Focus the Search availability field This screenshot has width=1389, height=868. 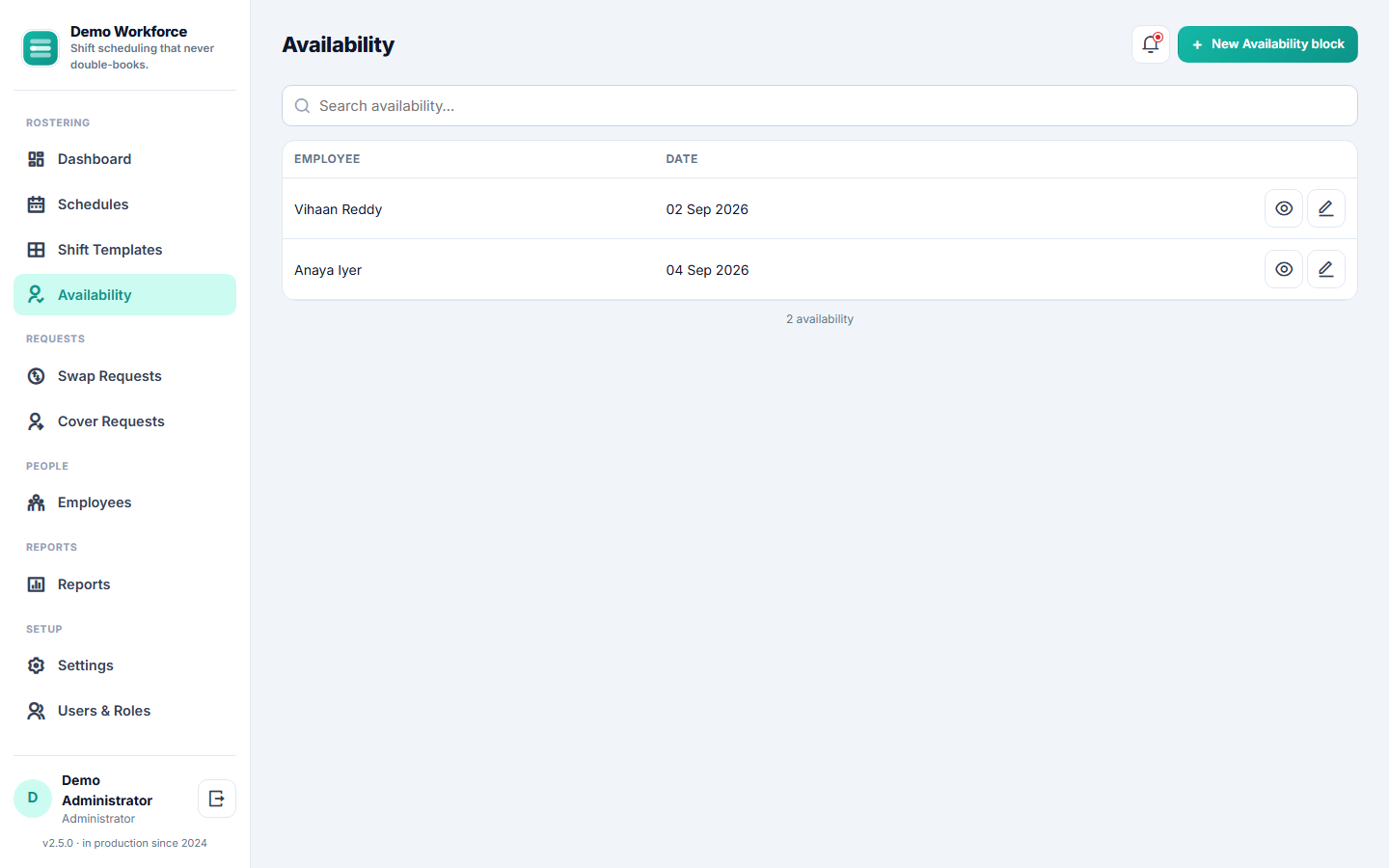(820, 106)
